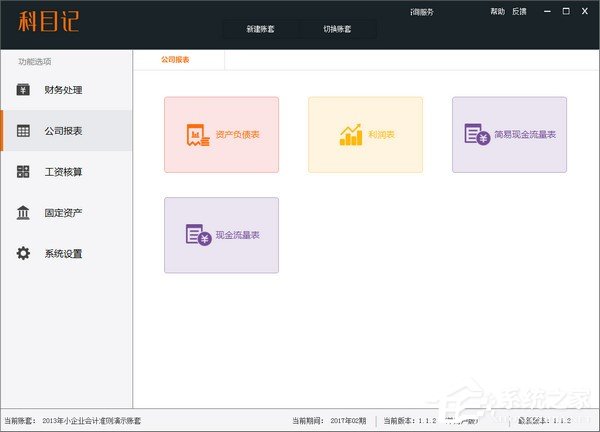Viewport: 600px width, 432px height.
Task: Close the 科目记 window
Action: pos(585,11)
